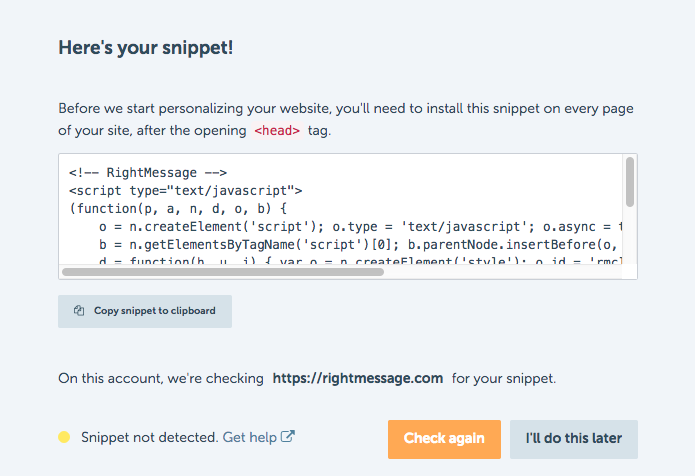
Task: Click the script type text/javascript line
Action: tap(186, 191)
